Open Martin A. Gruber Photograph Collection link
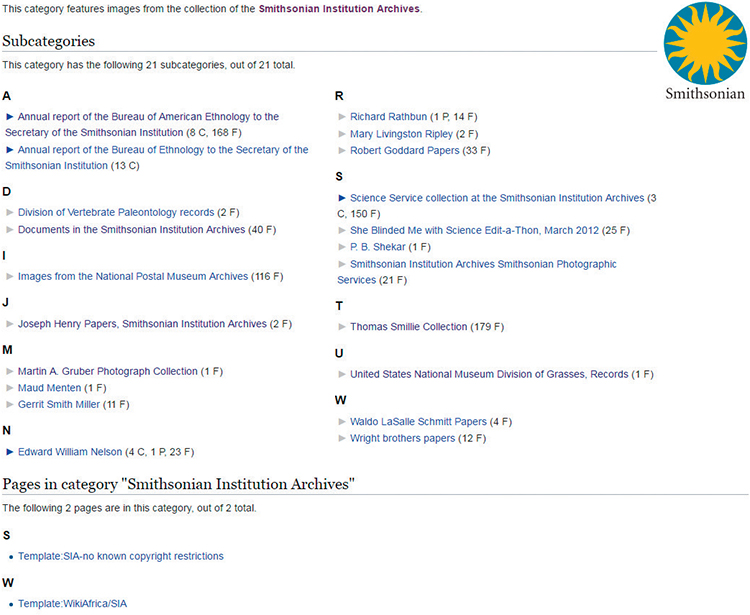This screenshot has height=615, width=750. tap(108, 371)
